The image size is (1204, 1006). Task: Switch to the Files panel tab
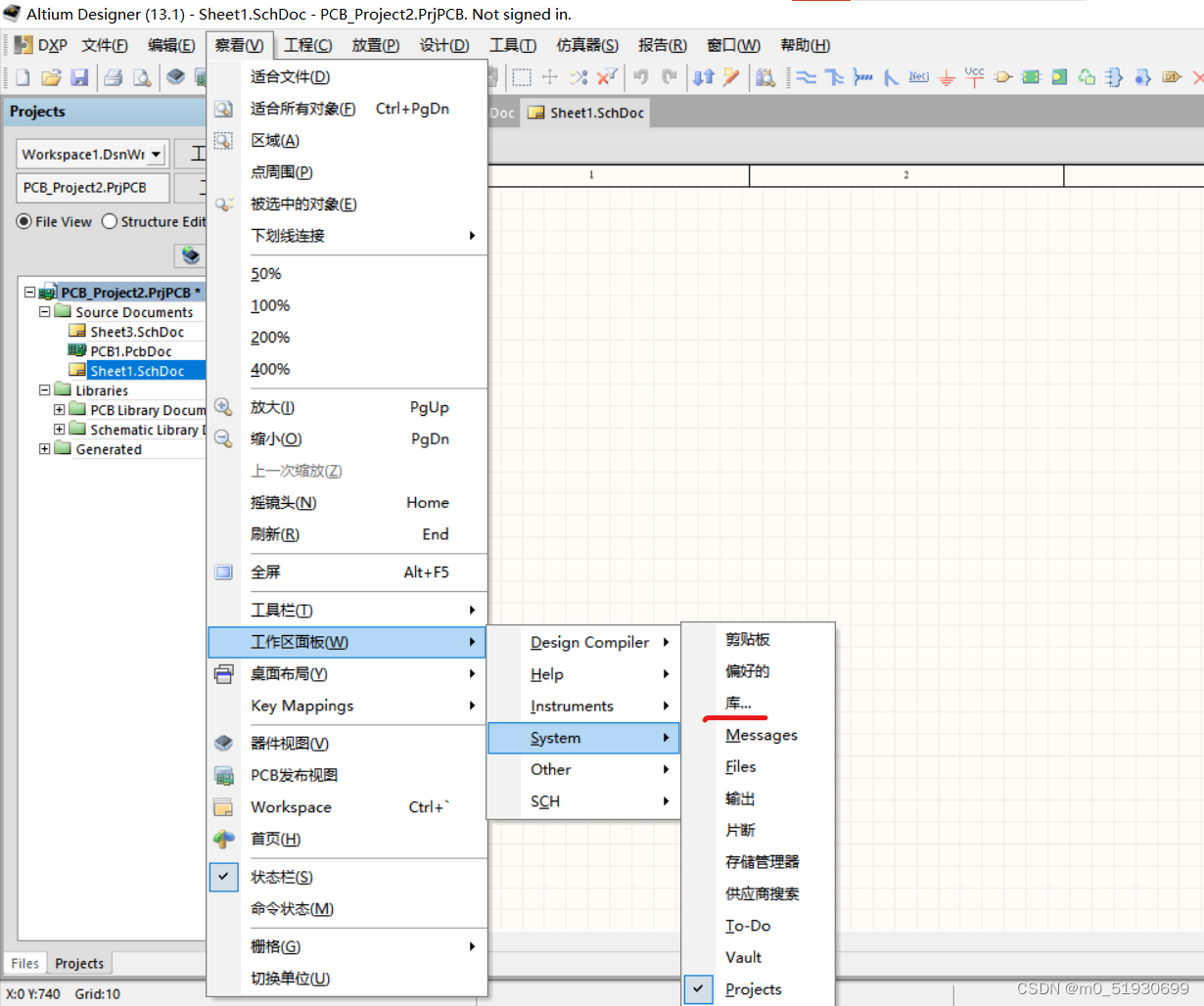tap(24, 963)
